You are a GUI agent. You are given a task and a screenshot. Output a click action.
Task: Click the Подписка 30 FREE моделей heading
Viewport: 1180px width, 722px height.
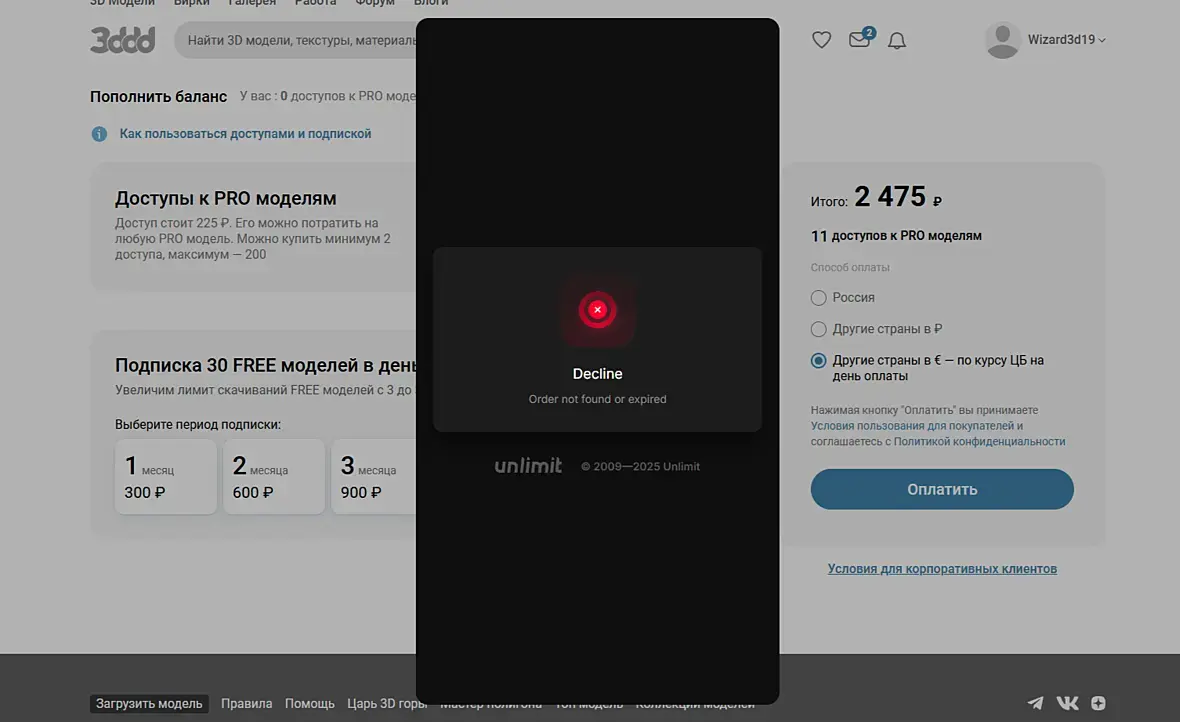[265, 365]
